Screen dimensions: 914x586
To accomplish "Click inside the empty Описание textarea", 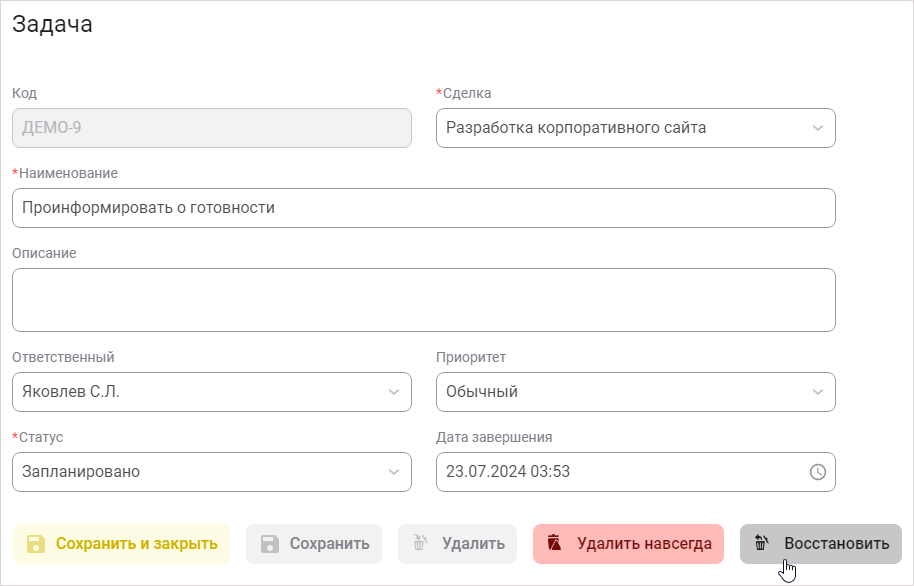I will click(x=423, y=299).
